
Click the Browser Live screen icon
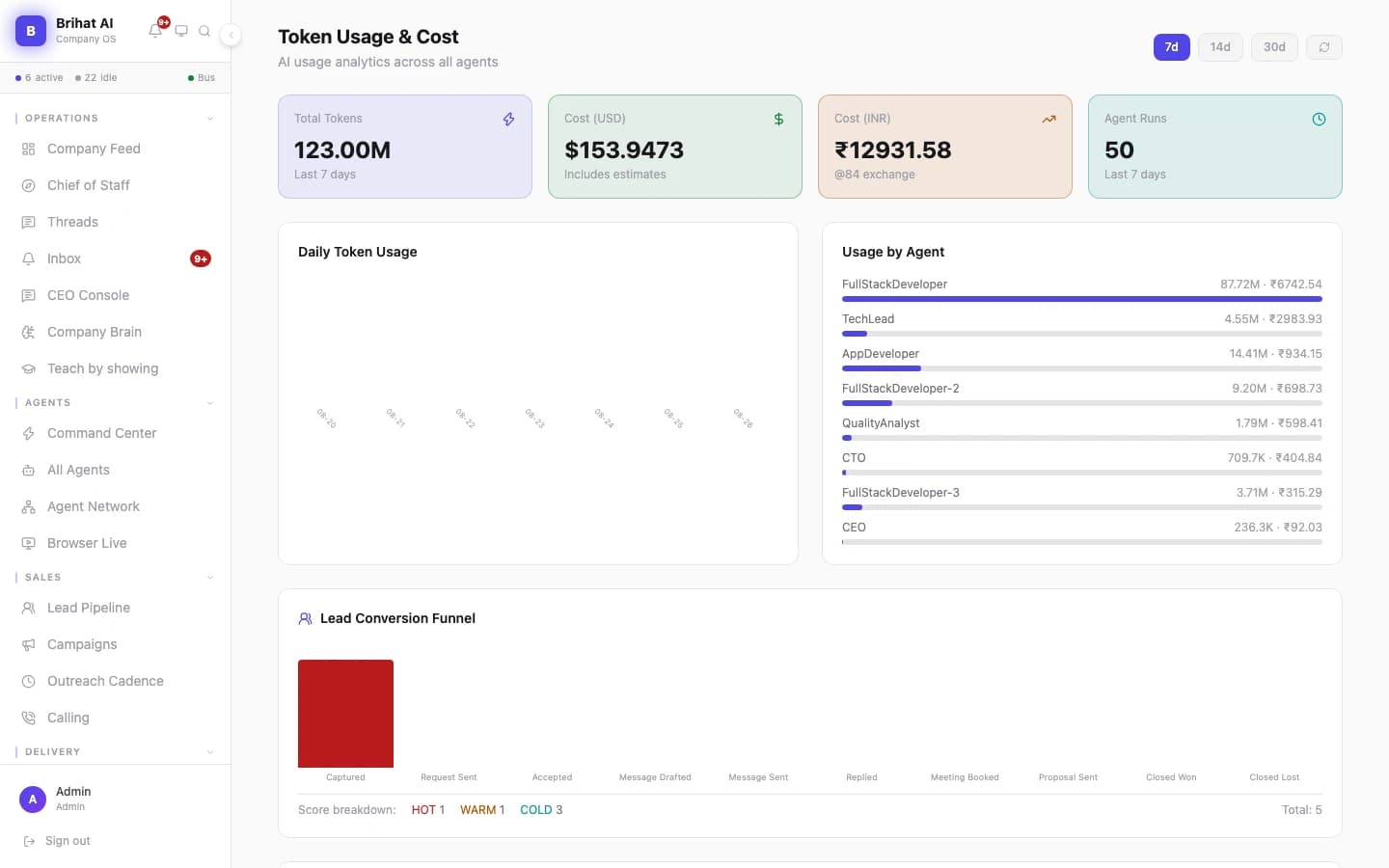pyautogui.click(x=29, y=543)
